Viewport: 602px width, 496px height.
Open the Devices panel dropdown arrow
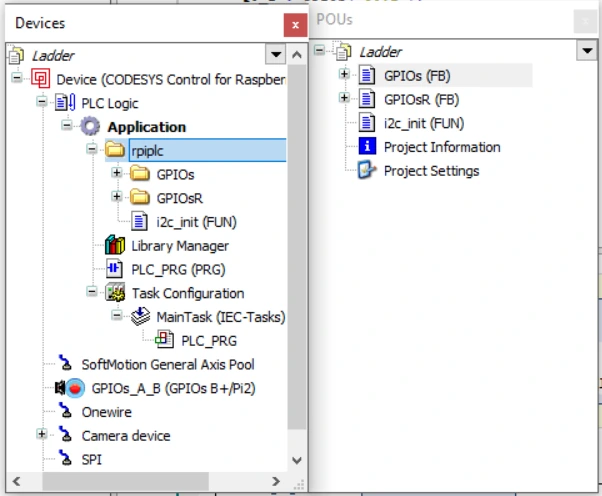[275, 54]
